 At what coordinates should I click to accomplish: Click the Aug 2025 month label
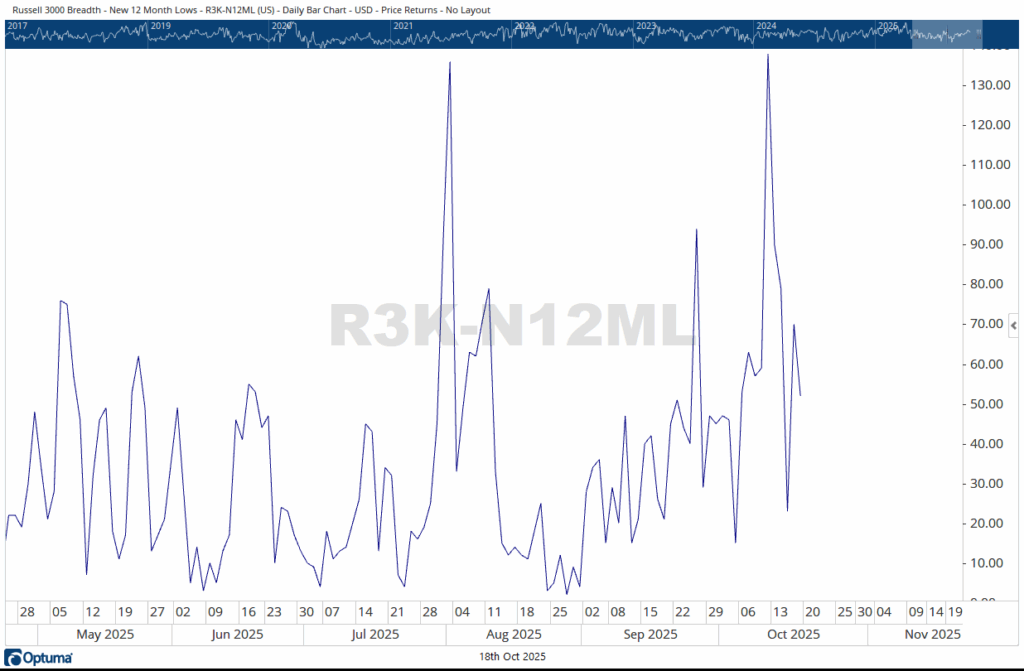(512, 634)
